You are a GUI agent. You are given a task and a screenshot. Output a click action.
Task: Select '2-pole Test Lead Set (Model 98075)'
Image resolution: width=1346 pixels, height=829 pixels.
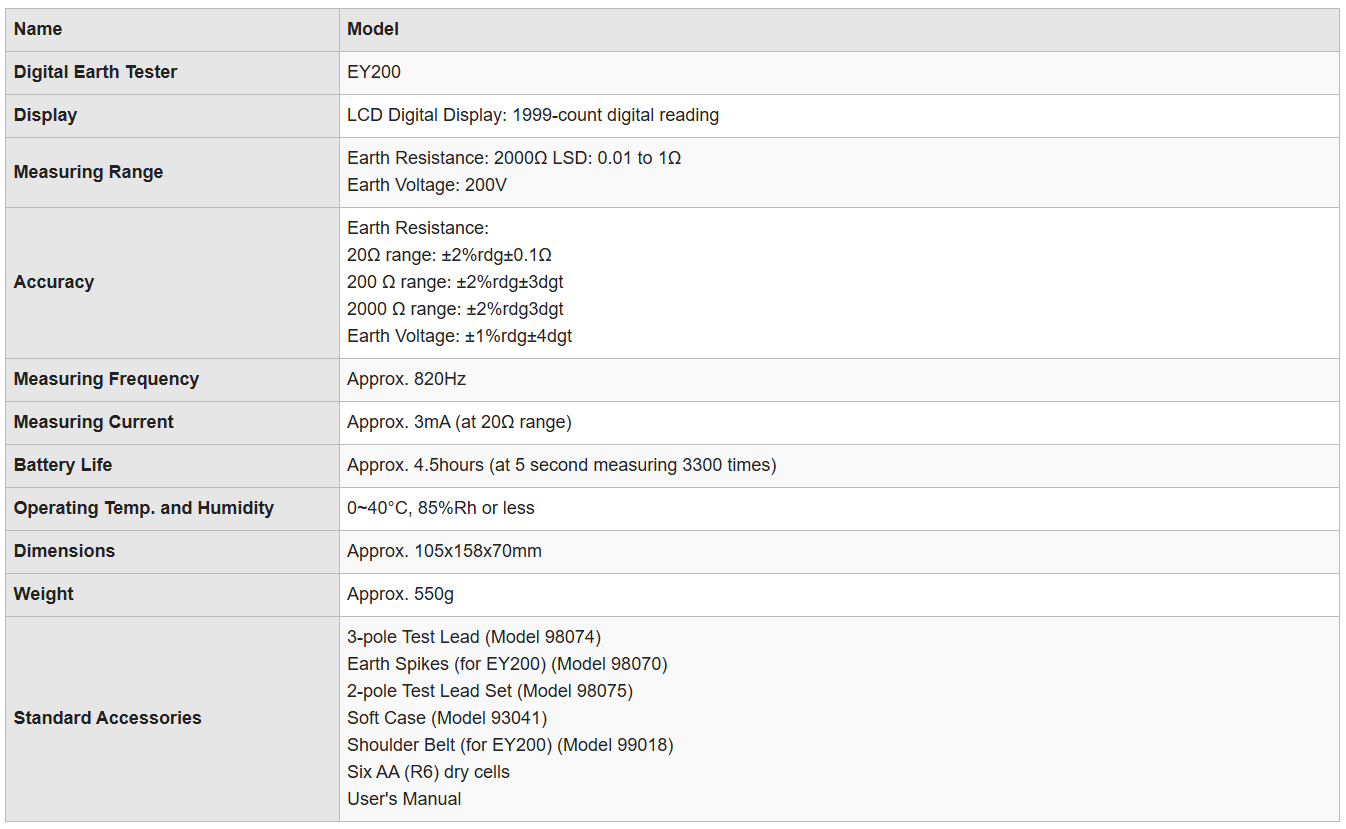tap(490, 691)
